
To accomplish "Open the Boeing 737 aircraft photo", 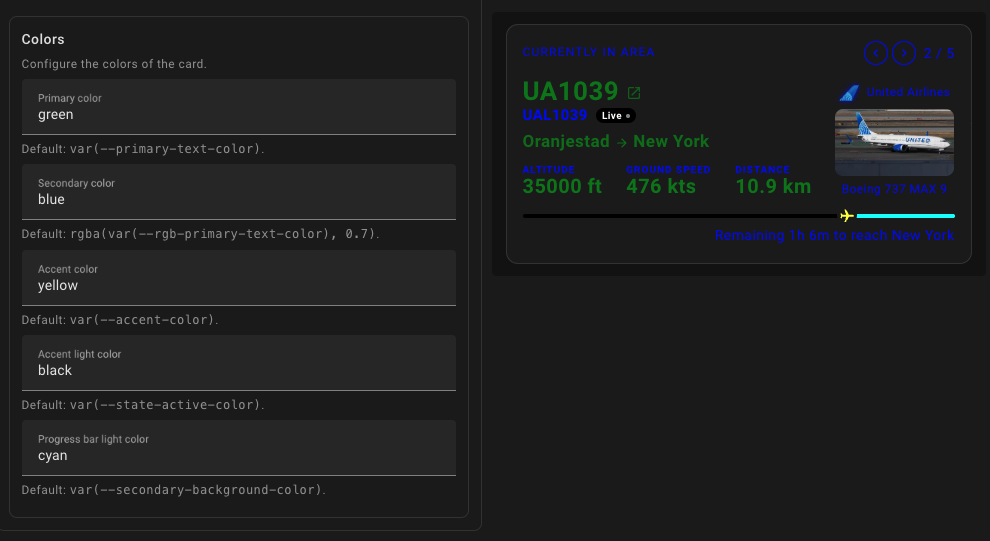I will pyautogui.click(x=894, y=143).
